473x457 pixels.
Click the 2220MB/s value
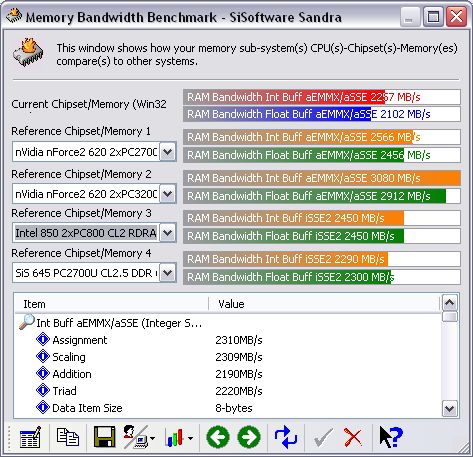pyautogui.click(x=239, y=391)
